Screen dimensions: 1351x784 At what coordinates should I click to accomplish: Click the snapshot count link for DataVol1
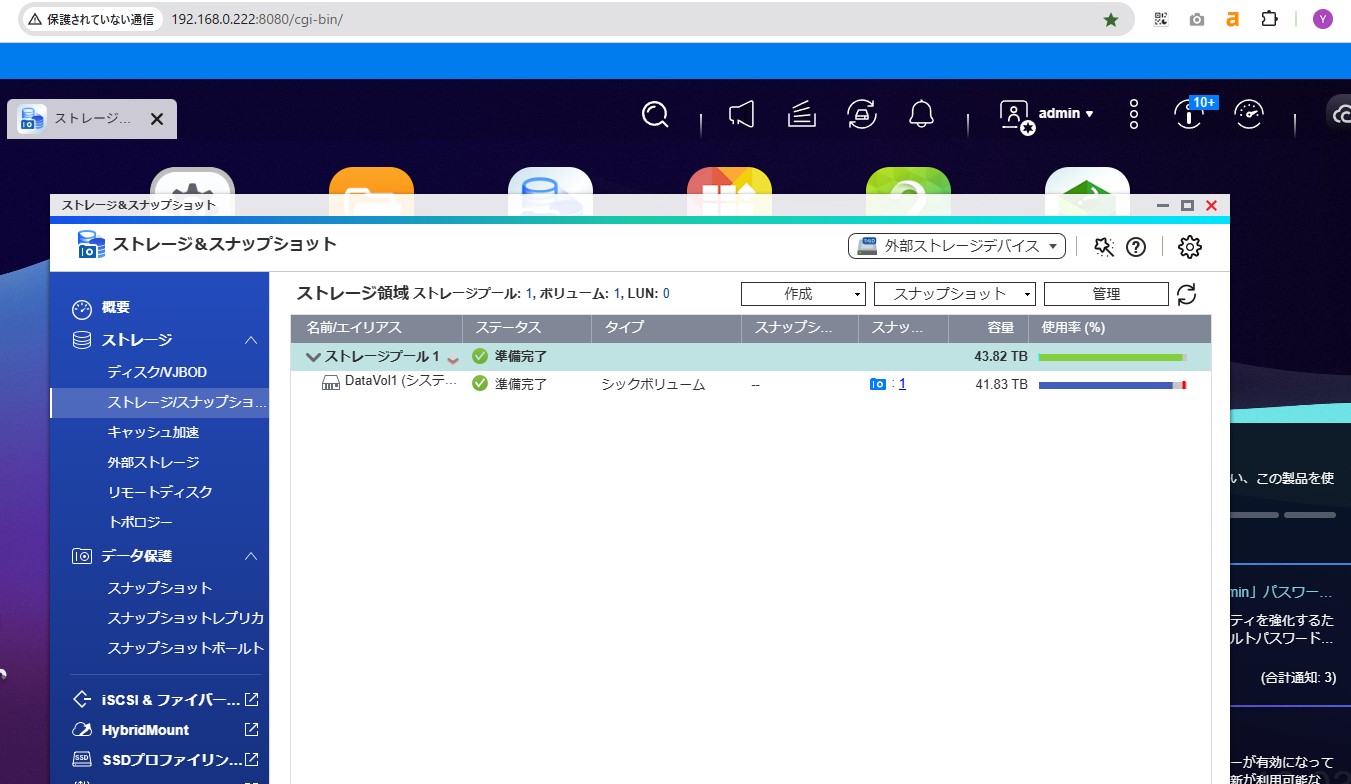coord(902,384)
